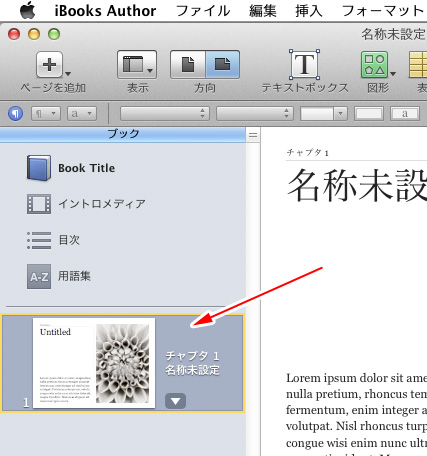Select the Untitled chapter page thumbnail
This screenshot has width=427, height=456.
(x=94, y=363)
